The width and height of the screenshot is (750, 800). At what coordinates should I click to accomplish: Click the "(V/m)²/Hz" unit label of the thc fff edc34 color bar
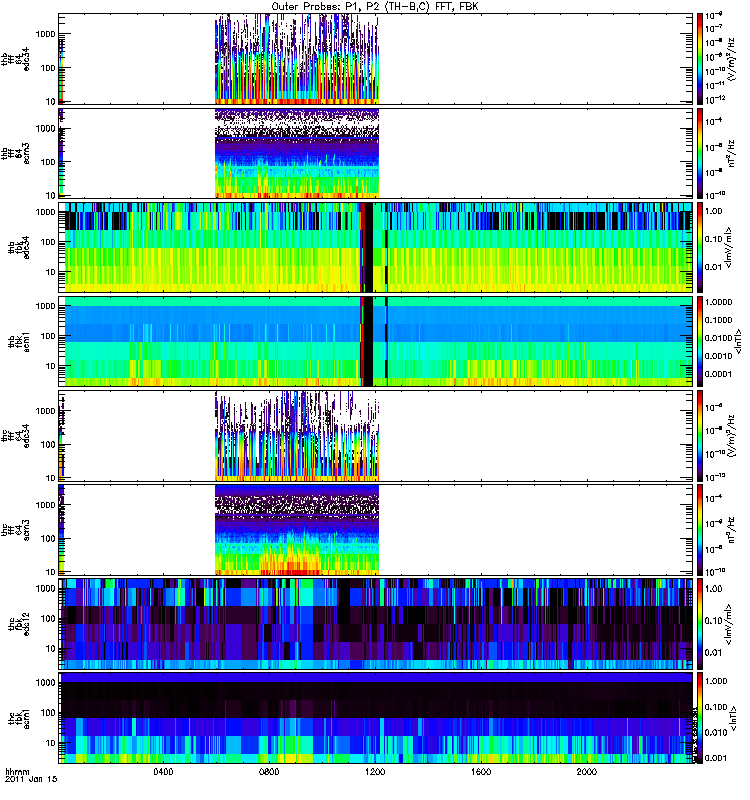pyautogui.click(x=732, y=436)
